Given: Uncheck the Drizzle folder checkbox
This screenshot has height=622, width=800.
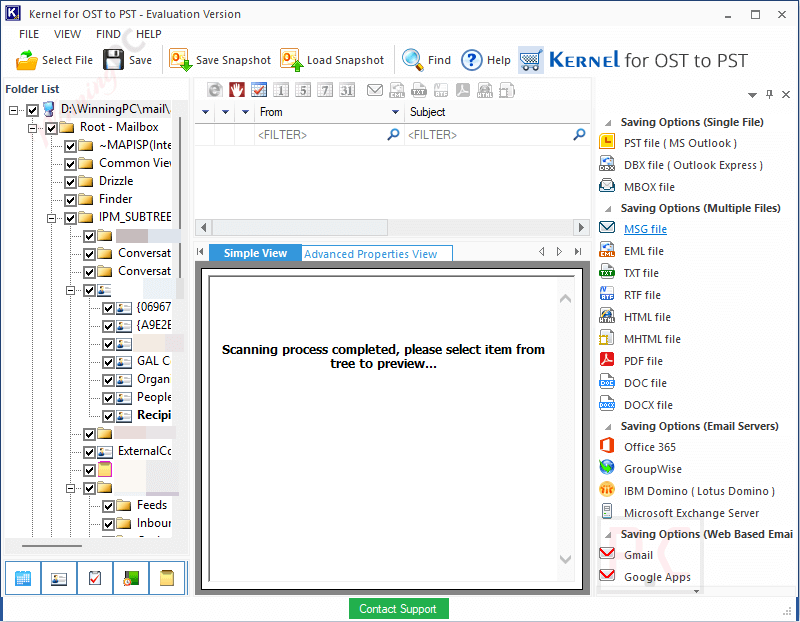Looking at the screenshot, I should click(x=70, y=182).
